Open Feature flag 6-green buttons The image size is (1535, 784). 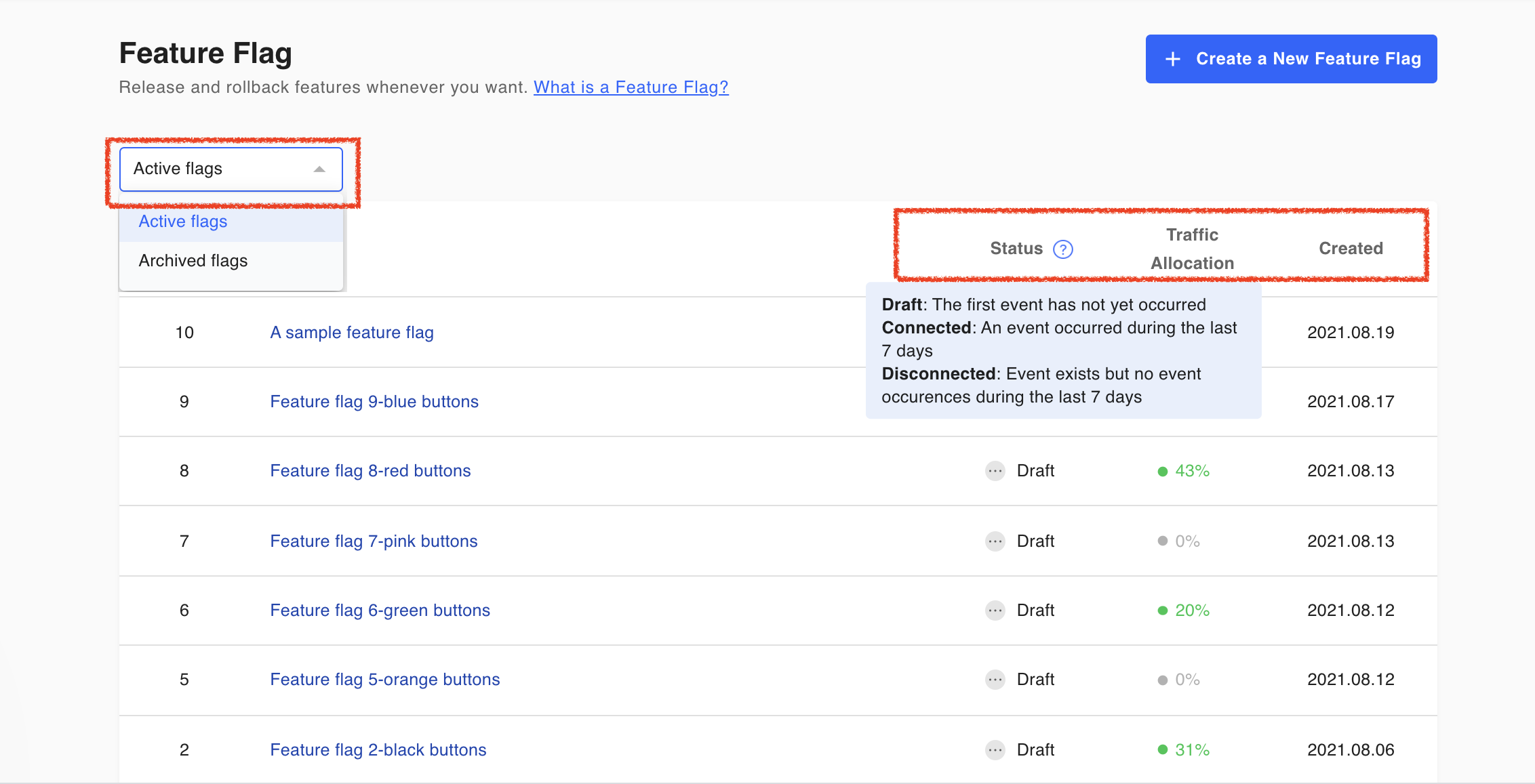click(x=380, y=611)
